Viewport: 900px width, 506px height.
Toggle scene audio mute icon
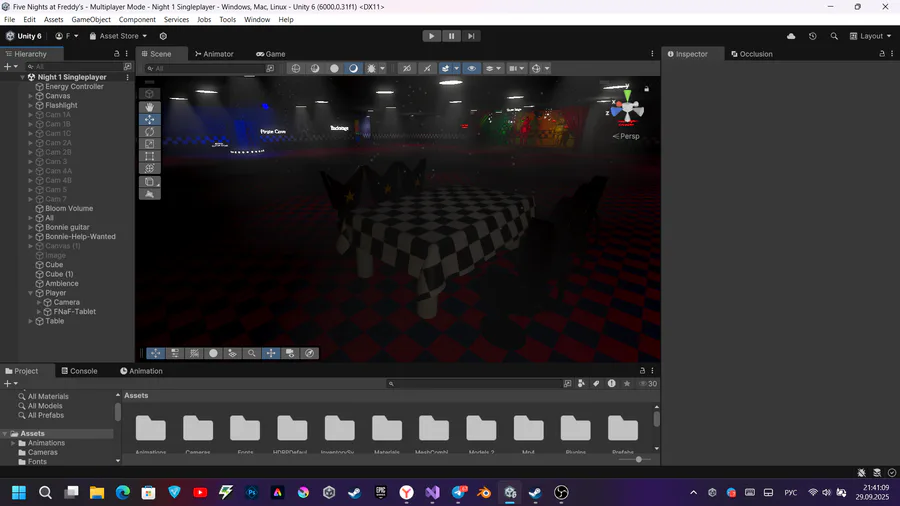tap(426, 68)
